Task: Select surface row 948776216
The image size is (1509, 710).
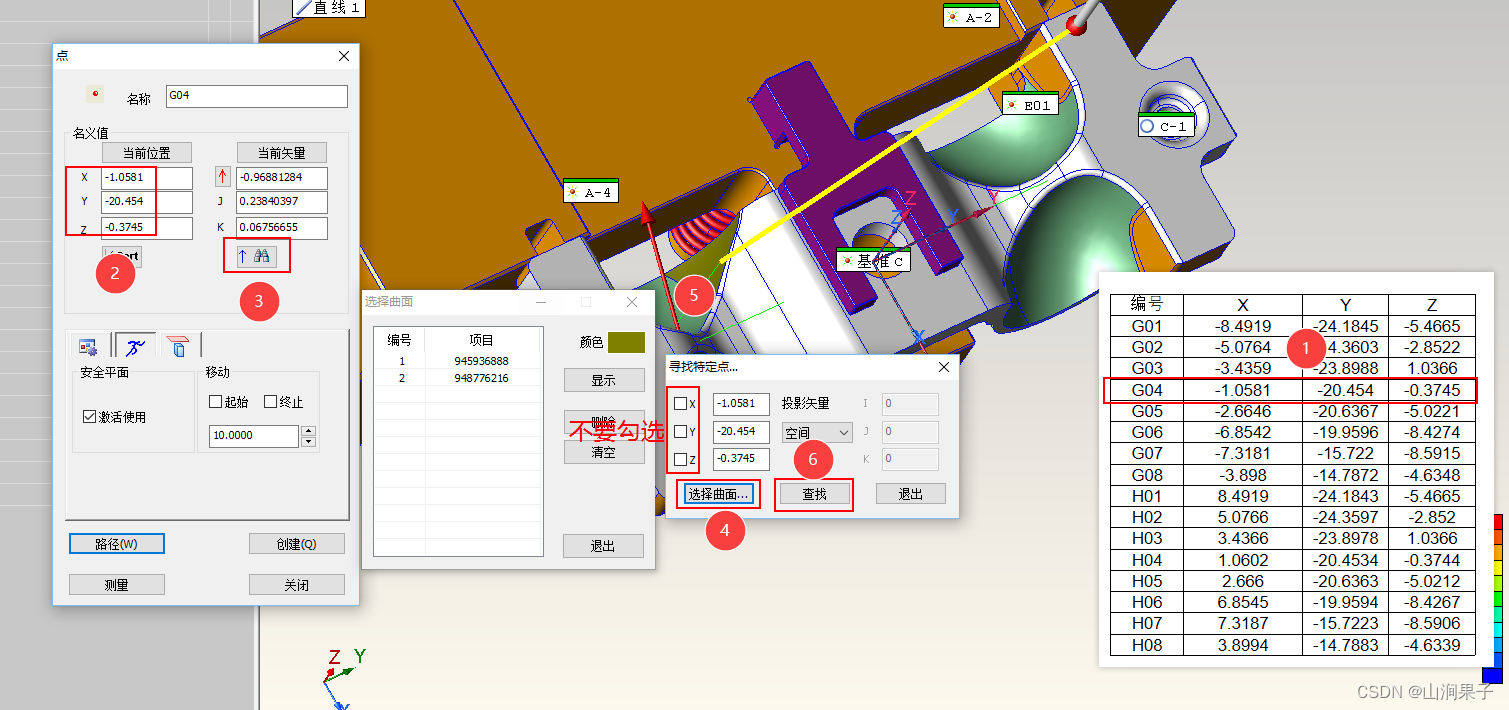Action: (458, 378)
